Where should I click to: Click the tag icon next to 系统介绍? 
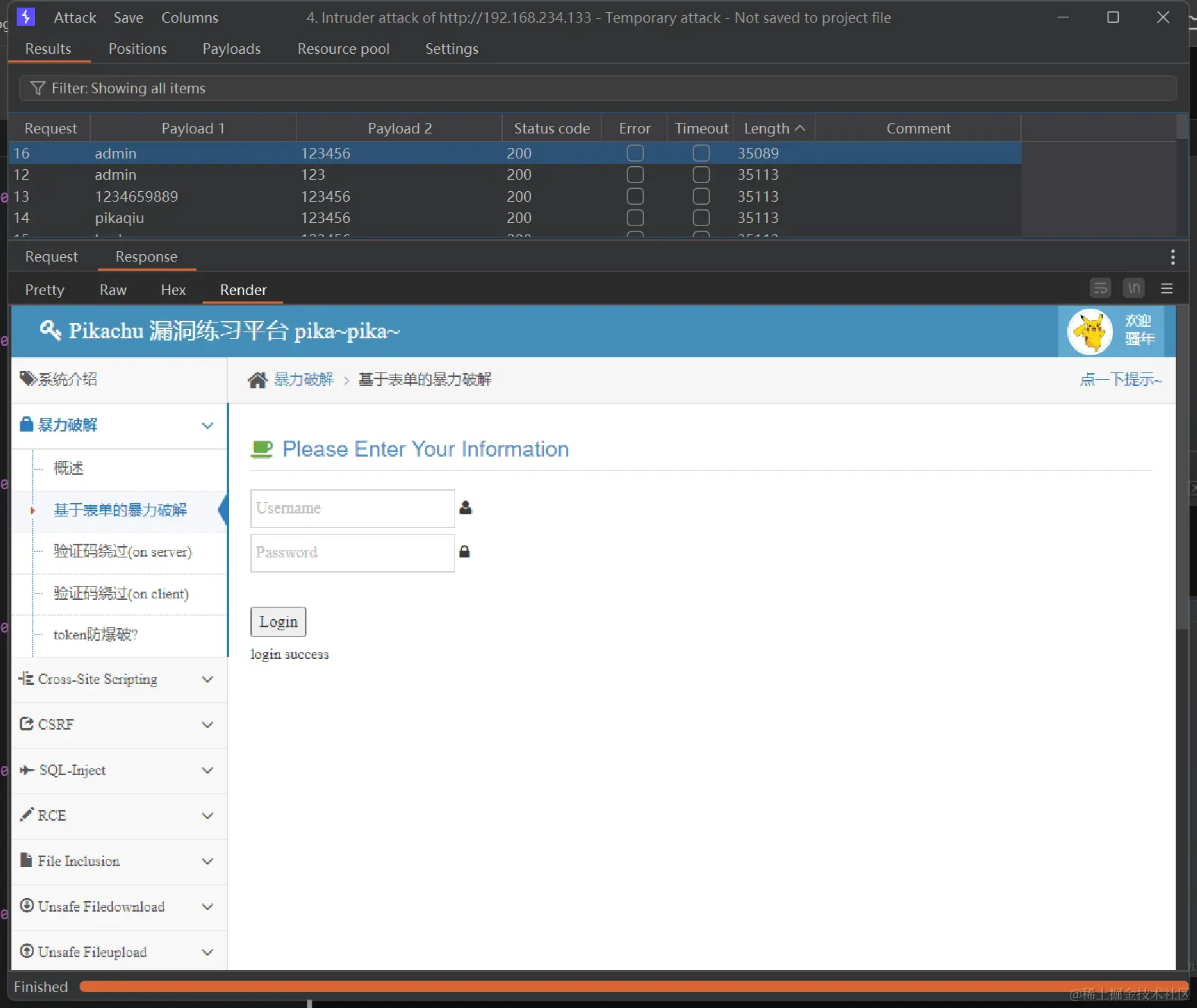point(28,378)
